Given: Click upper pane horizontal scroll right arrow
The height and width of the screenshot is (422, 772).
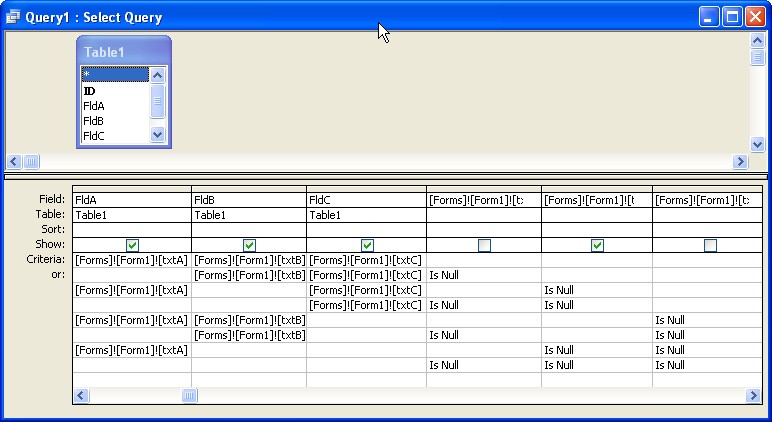Looking at the screenshot, I should 740,162.
